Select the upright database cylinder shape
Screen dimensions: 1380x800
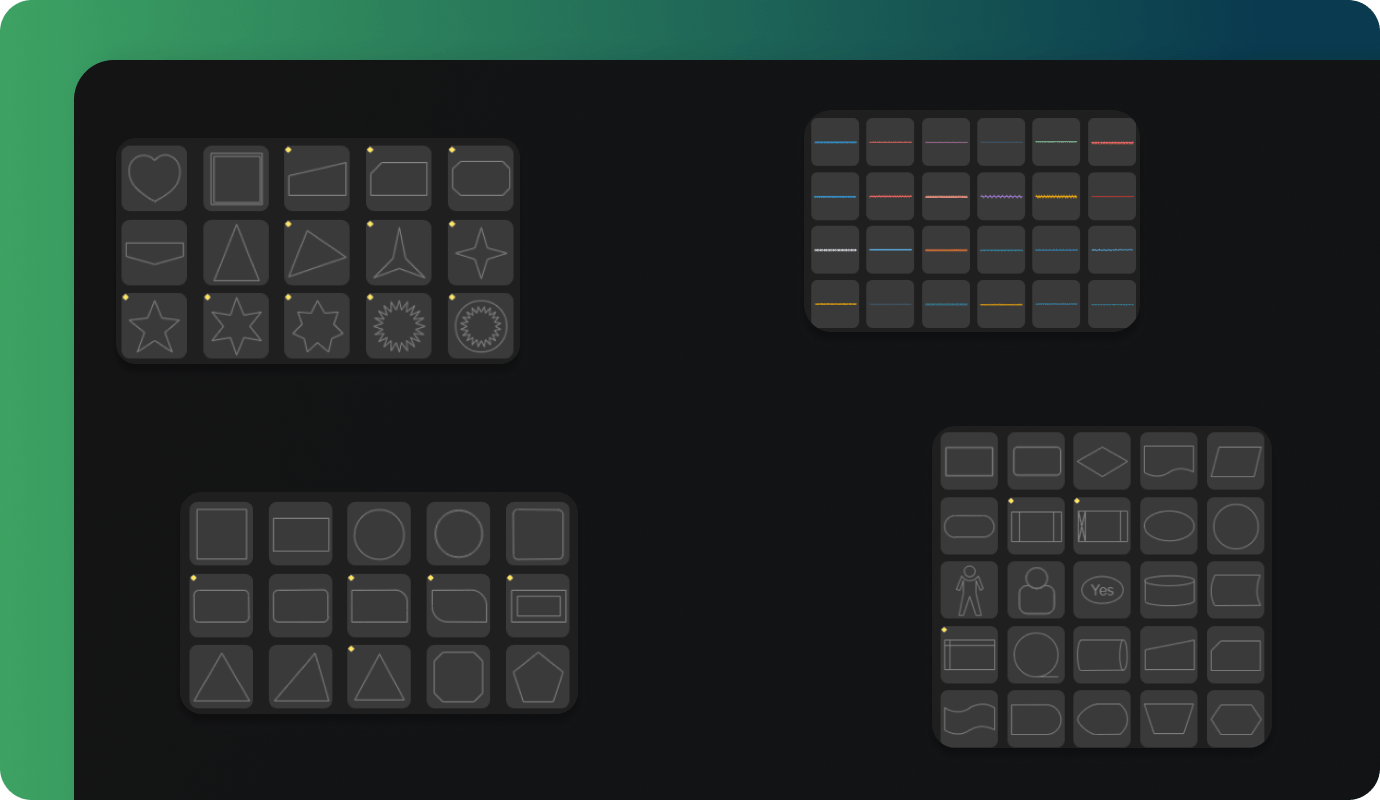click(x=1169, y=590)
